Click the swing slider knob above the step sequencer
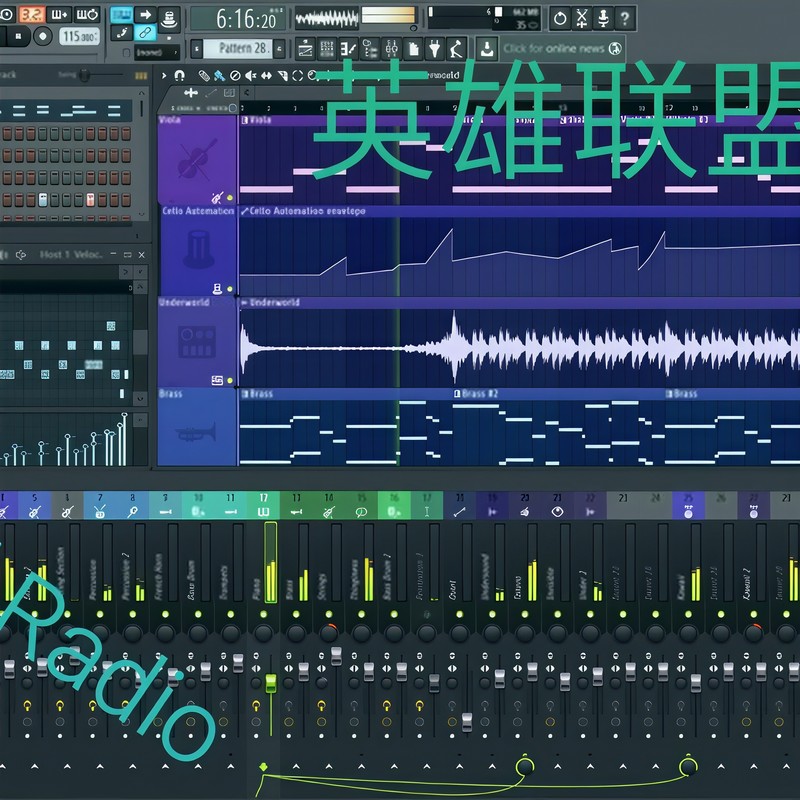Image resolution: width=800 pixels, height=800 pixels. (x=84, y=76)
